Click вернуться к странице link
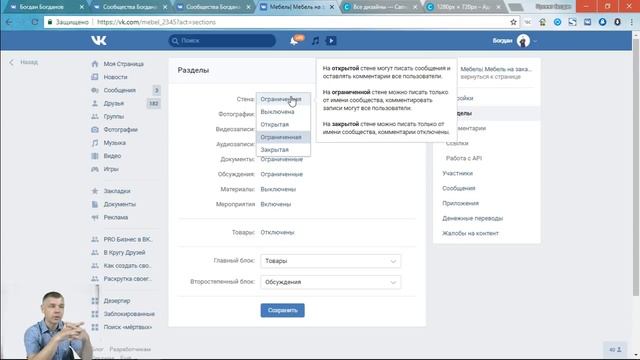The height and width of the screenshot is (360, 640). (491, 77)
